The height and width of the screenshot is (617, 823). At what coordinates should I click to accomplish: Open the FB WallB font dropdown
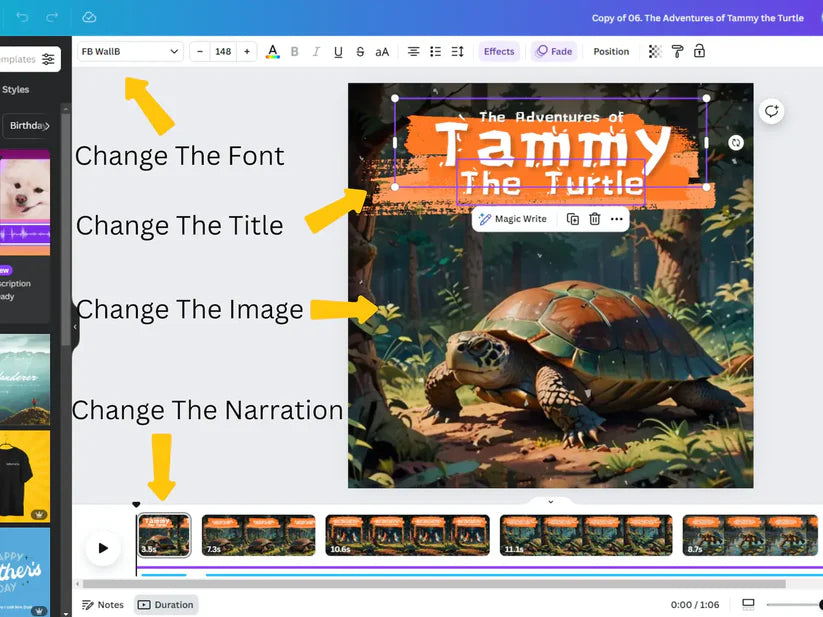[130, 51]
